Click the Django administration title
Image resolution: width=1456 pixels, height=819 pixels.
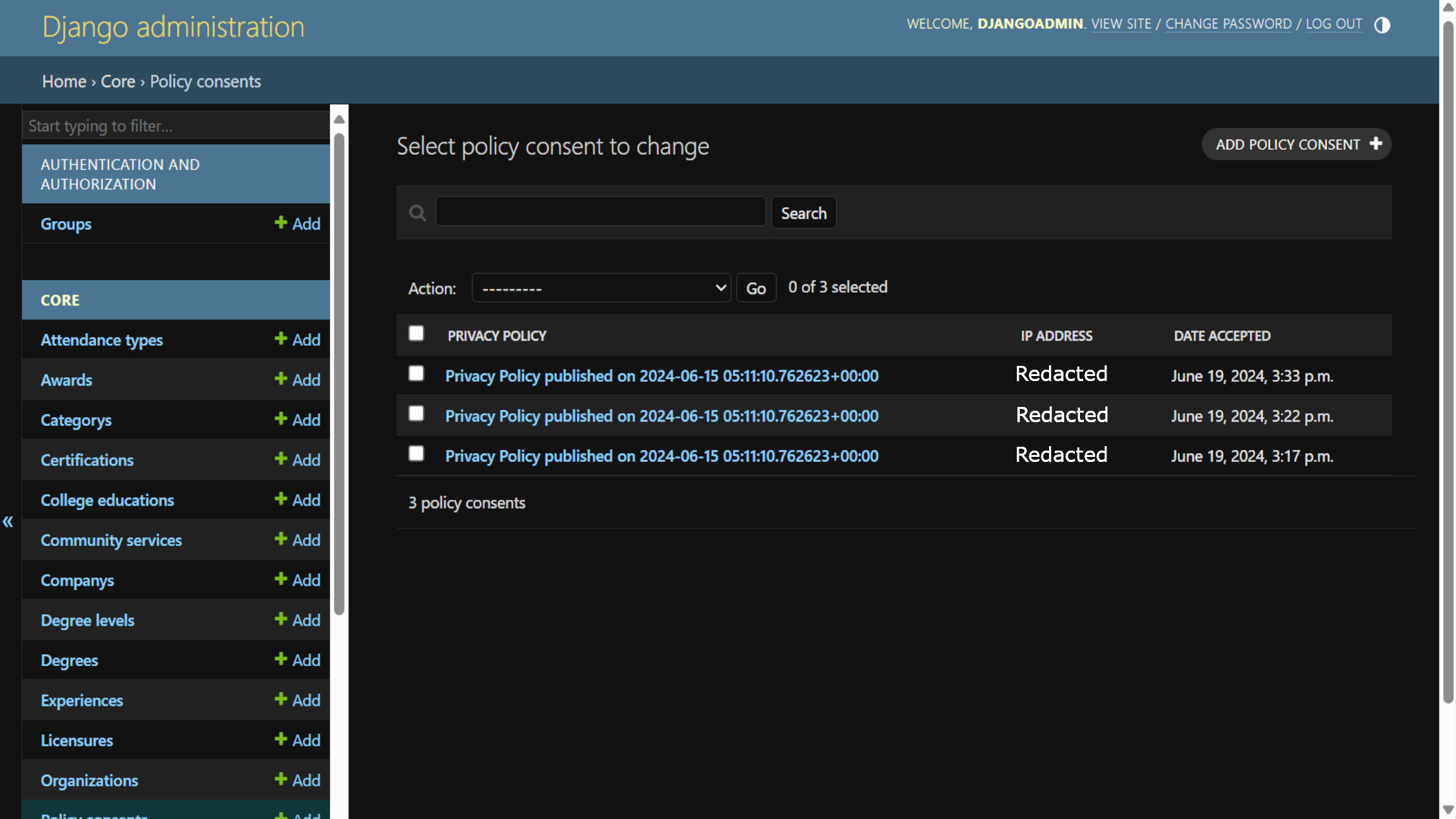pyautogui.click(x=173, y=27)
